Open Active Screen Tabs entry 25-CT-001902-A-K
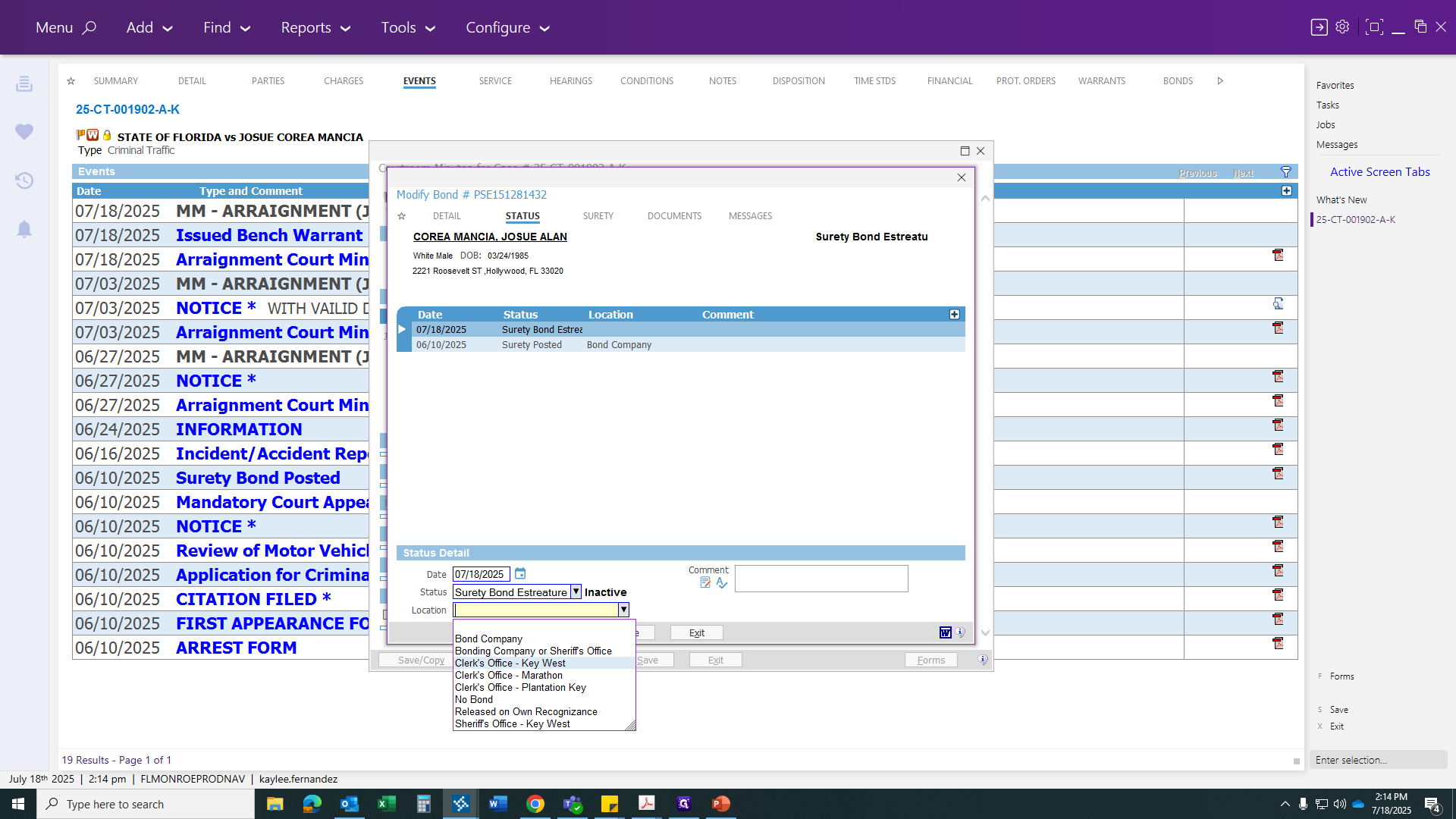This screenshot has height=819, width=1456. pos(1355,220)
